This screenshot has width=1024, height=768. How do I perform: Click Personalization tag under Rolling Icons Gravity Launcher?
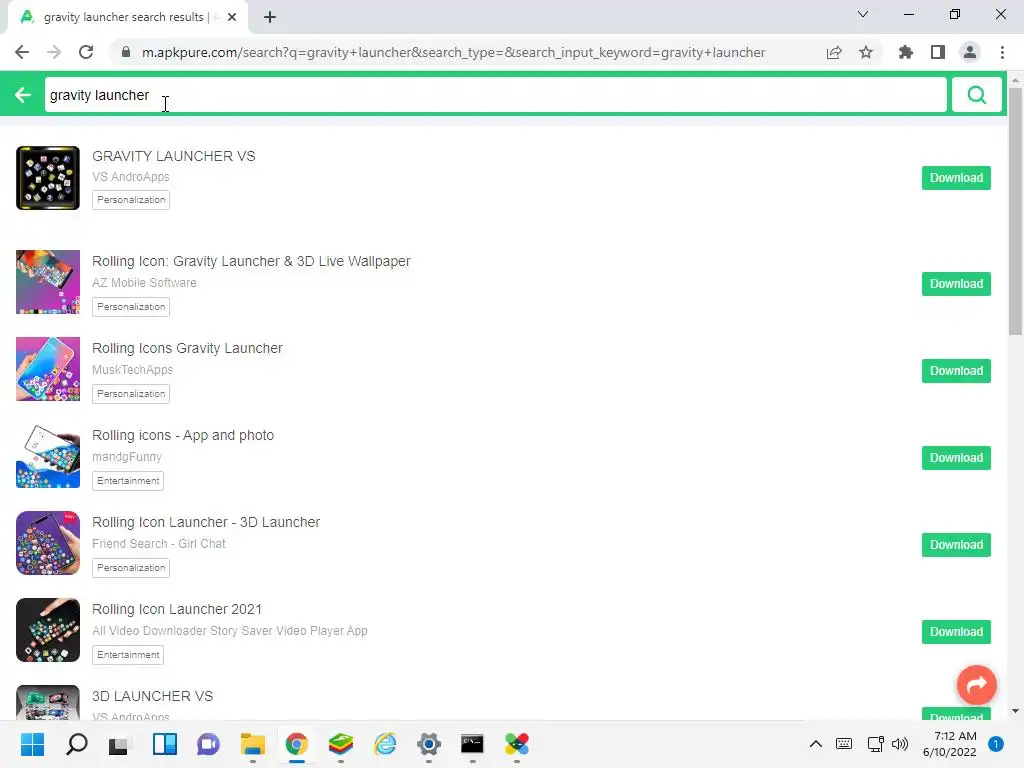coord(131,394)
